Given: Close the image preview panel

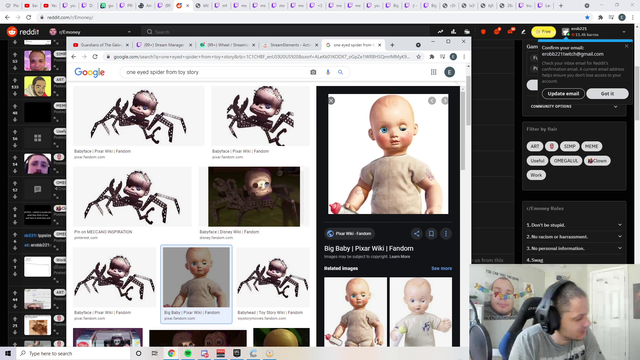Looking at the screenshot, I should 331,100.
